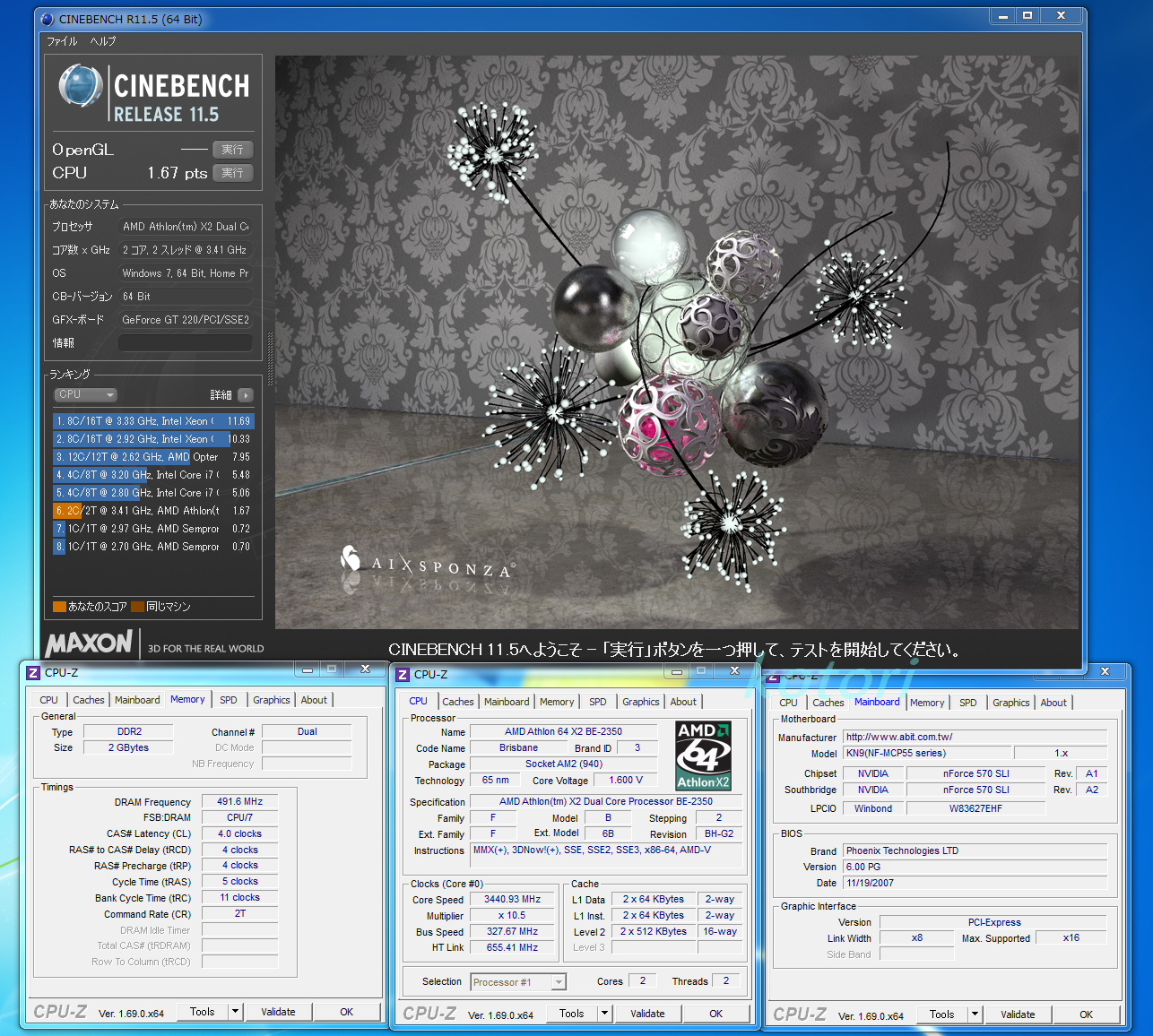Screen dimensions: 1153x1036
Task: Click the あなたのスコア orange legend swatch
Action: [59, 607]
